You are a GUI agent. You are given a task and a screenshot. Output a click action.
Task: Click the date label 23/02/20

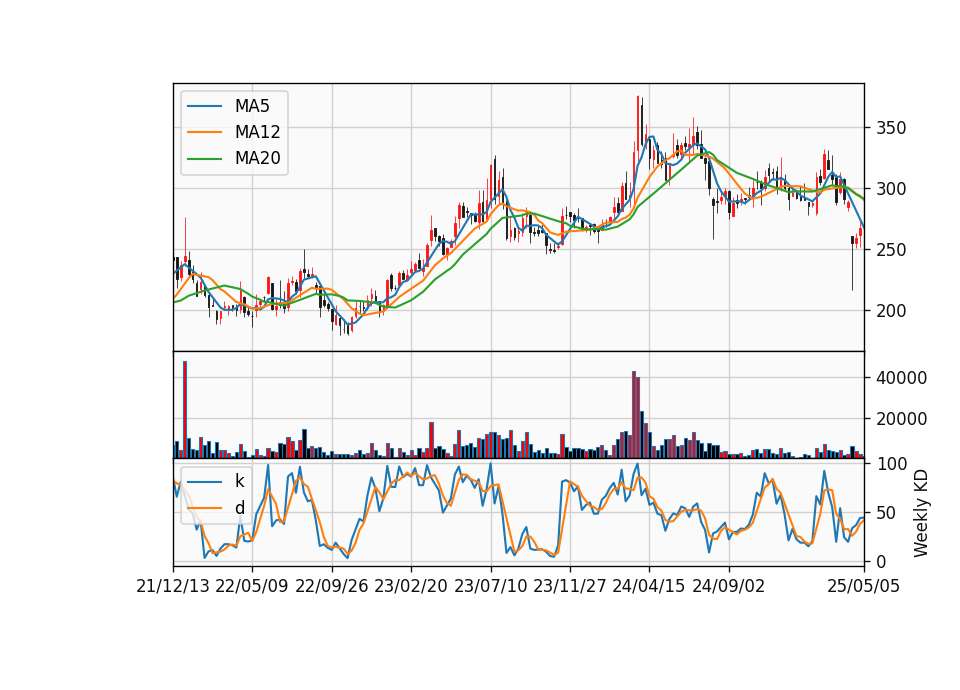[411, 586]
